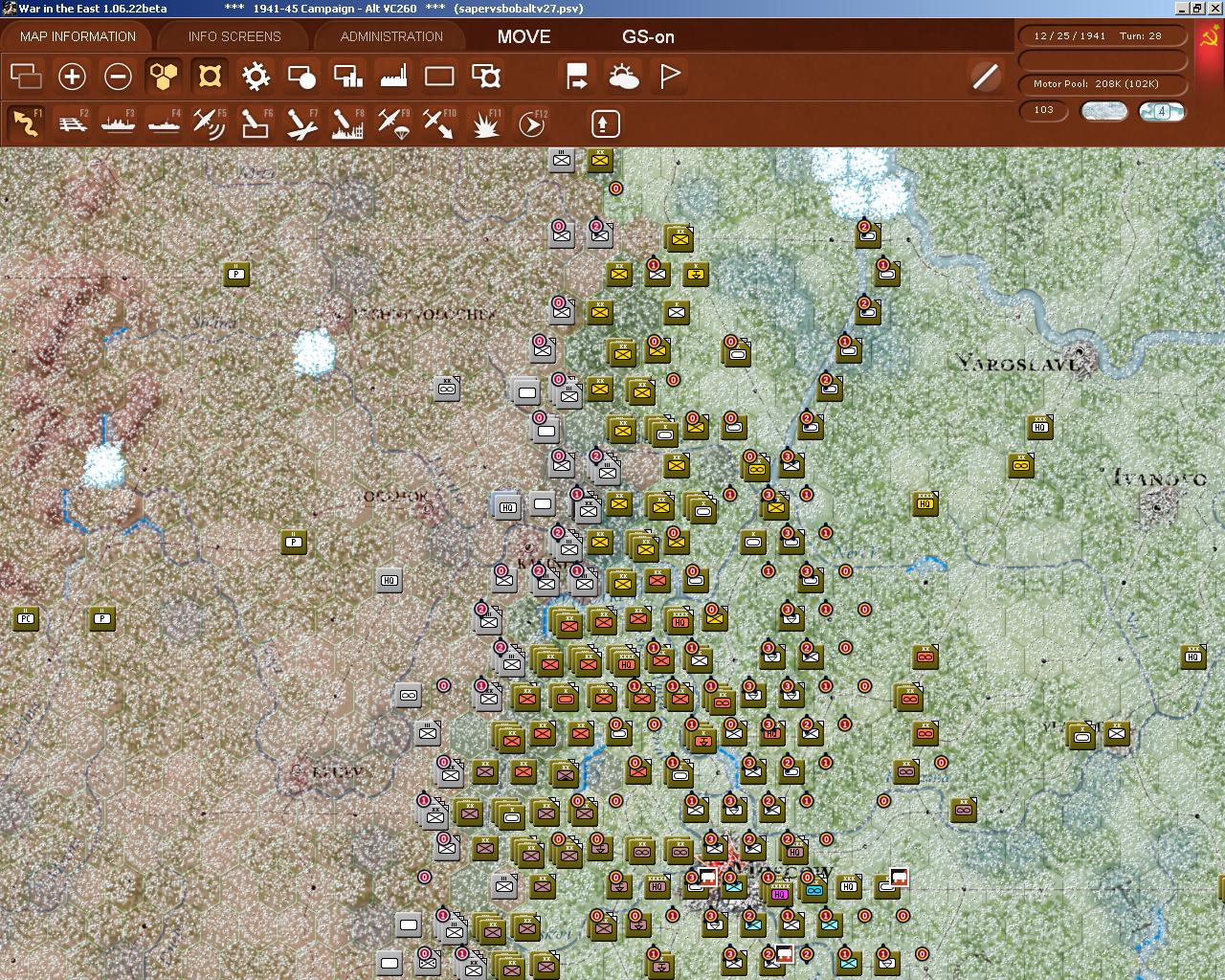Switch to the INFO SCREENS tab
This screenshot has height=980, width=1225.
click(x=234, y=36)
